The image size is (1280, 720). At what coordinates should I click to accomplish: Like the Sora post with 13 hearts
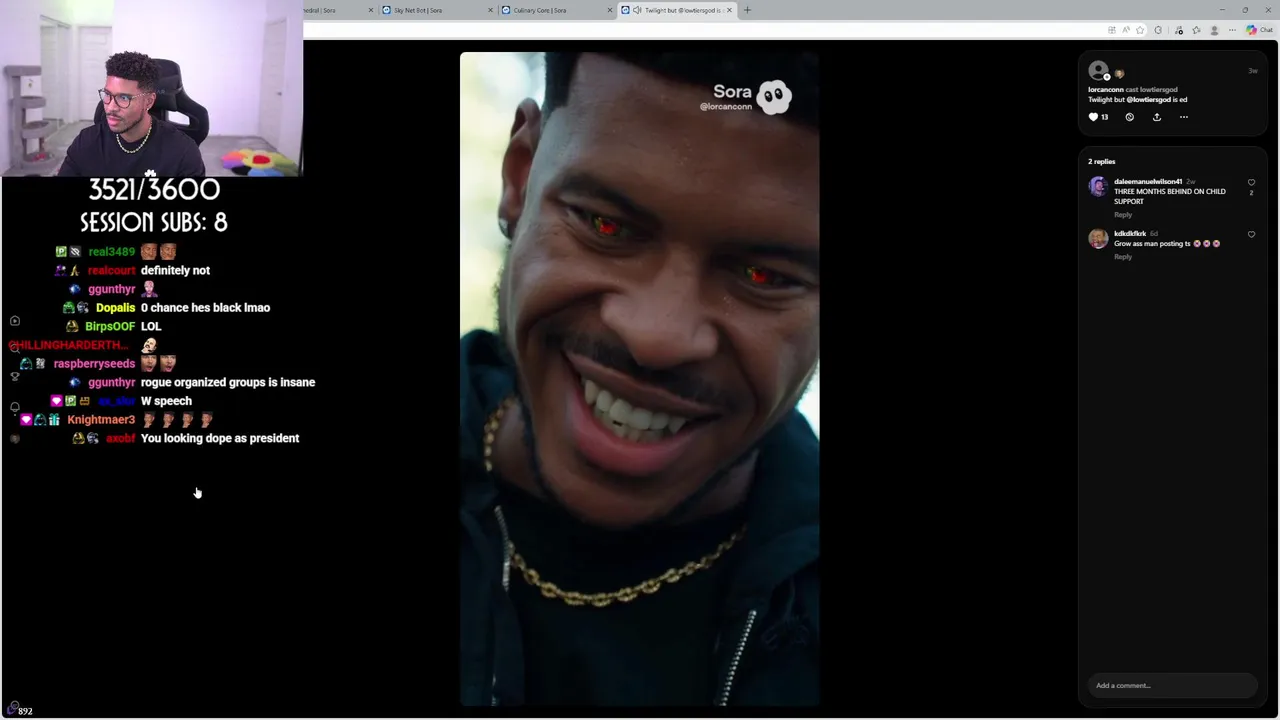(x=1093, y=117)
